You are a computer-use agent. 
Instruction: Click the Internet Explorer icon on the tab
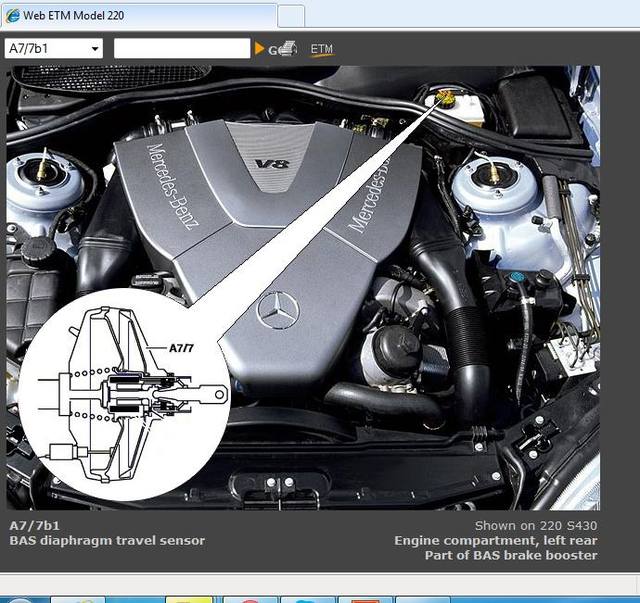click(13, 16)
